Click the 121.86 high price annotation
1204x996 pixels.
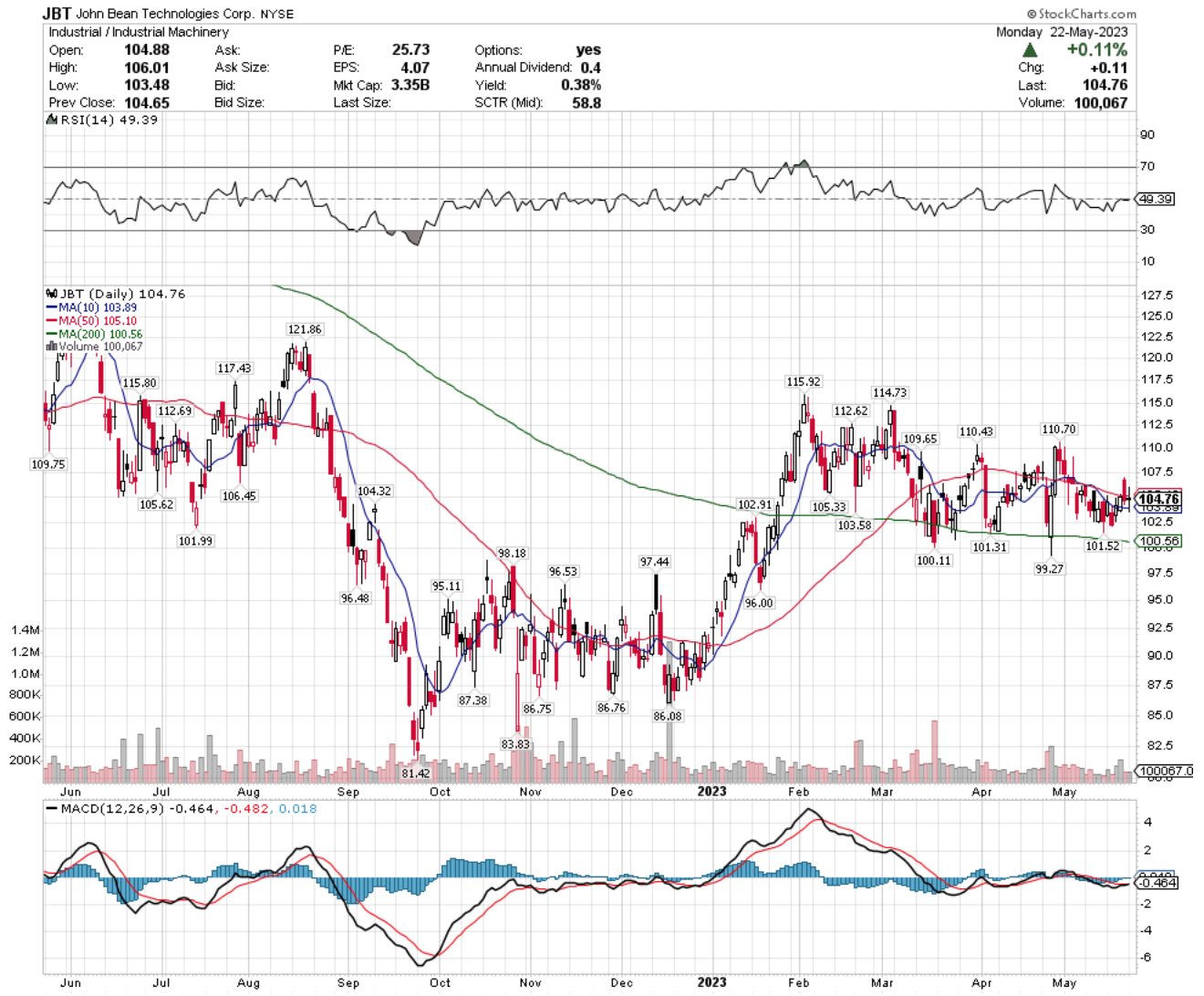[x=305, y=329]
